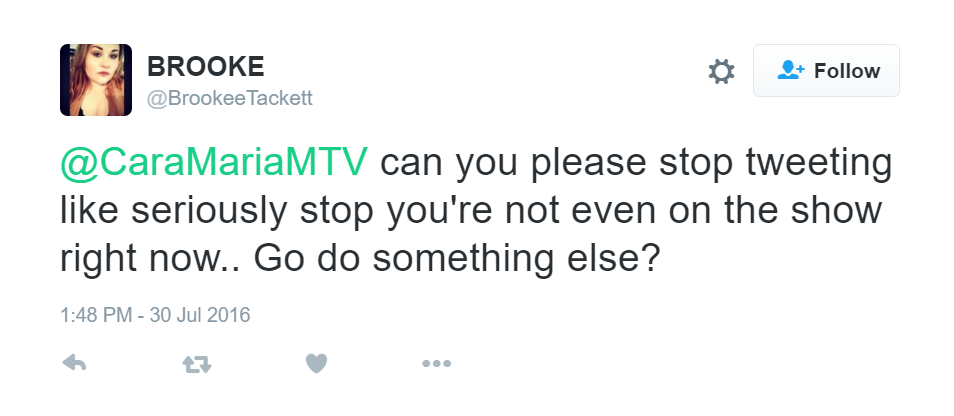Click the word Follow on the button
Screen dimensions: 954x416
(x=847, y=71)
